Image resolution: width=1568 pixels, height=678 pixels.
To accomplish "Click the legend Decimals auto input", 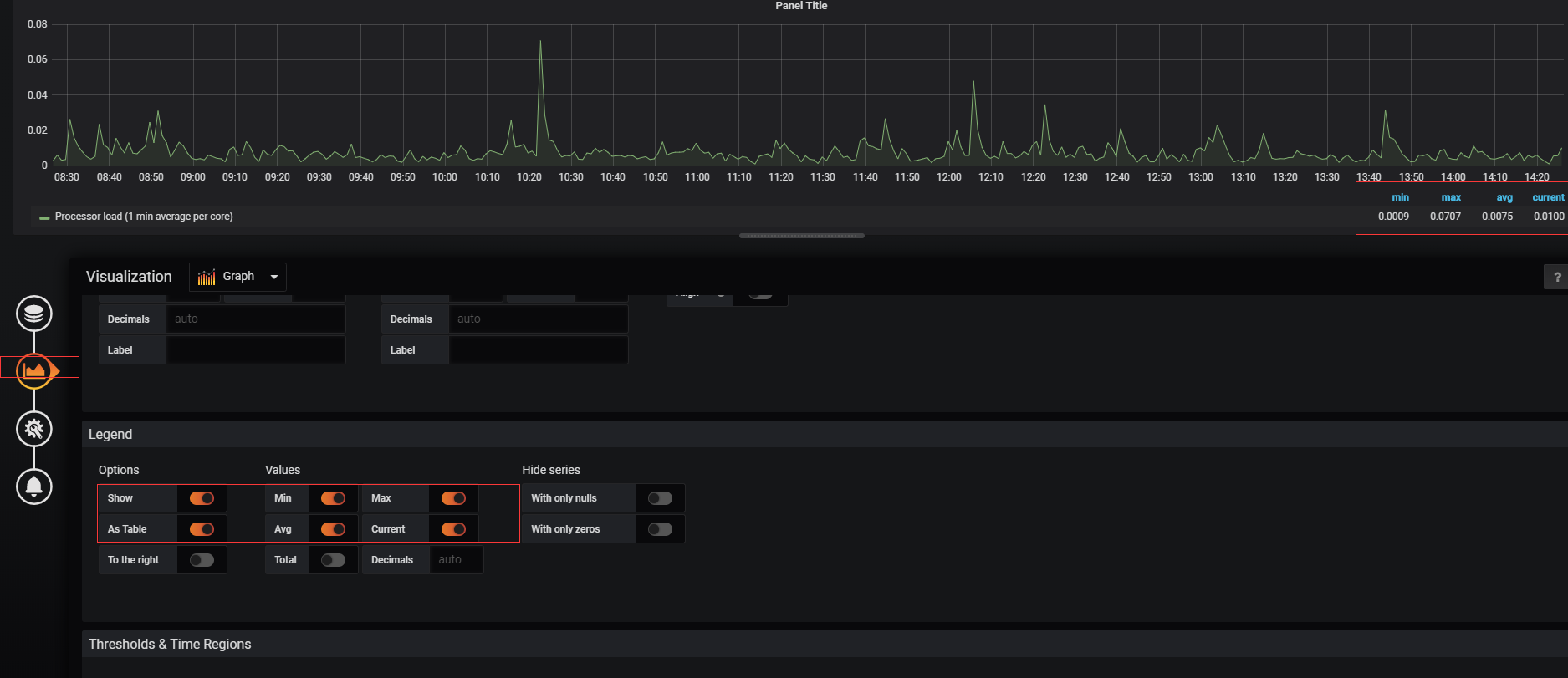I will click(x=456, y=560).
